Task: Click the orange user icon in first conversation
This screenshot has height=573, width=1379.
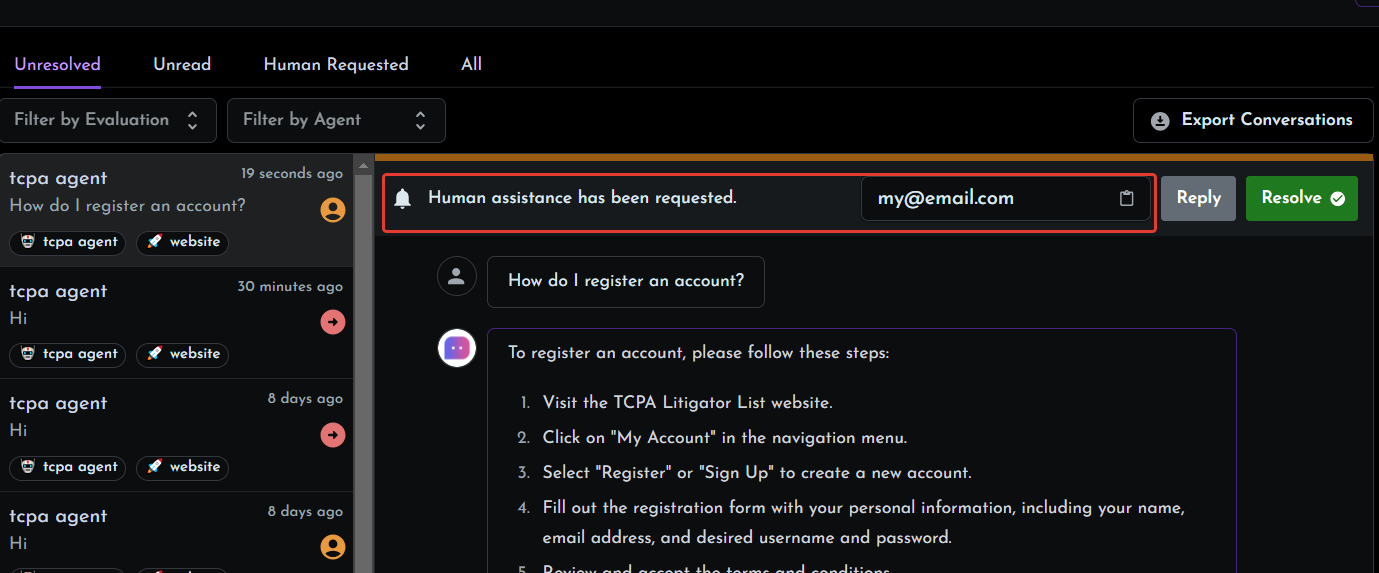Action: (332, 210)
